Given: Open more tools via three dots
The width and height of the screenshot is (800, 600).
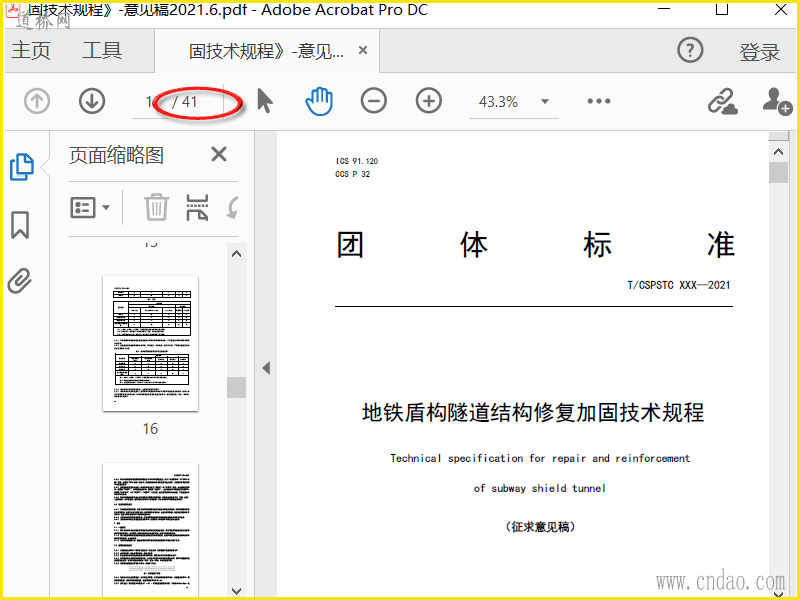Looking at the screenshot, I should [598, 101].
